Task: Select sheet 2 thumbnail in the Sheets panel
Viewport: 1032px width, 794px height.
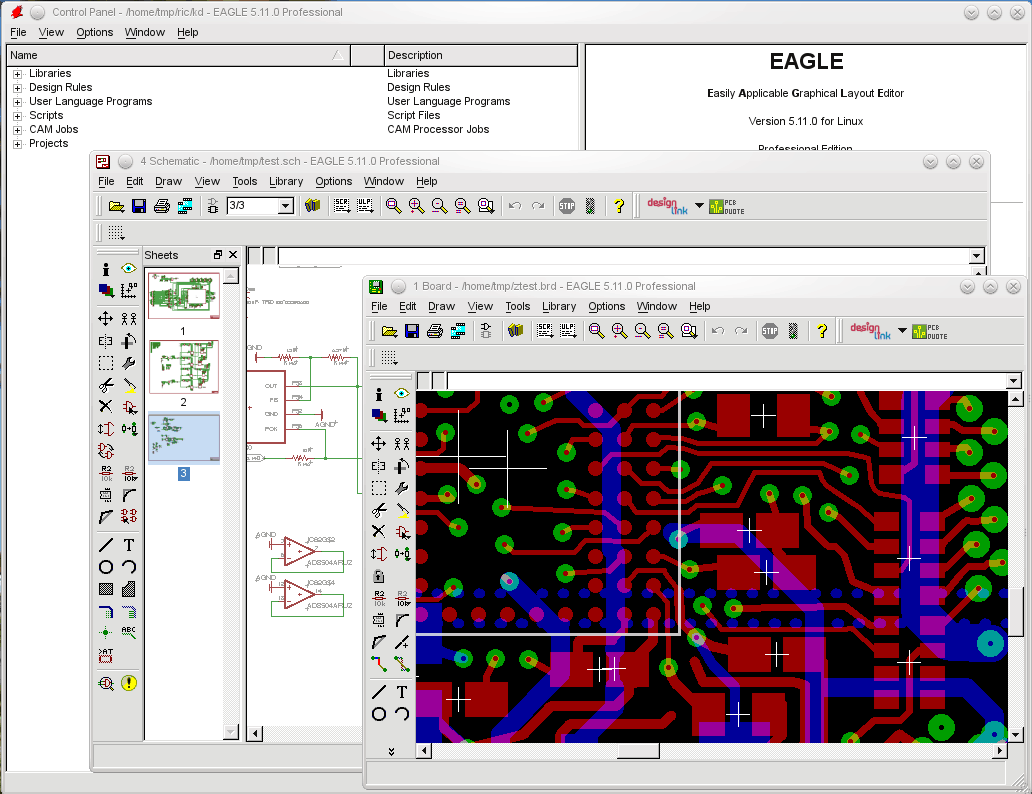Action: point(184,367)
